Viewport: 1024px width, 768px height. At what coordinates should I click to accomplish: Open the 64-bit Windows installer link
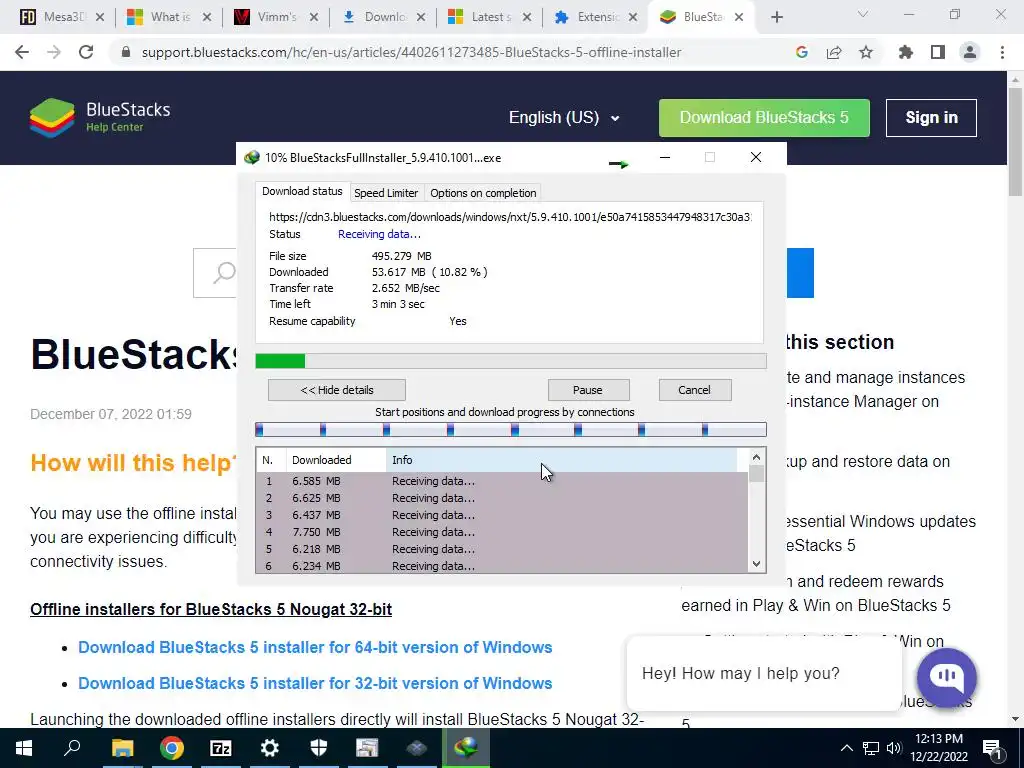pyautogui.click(x=315, y=647)
